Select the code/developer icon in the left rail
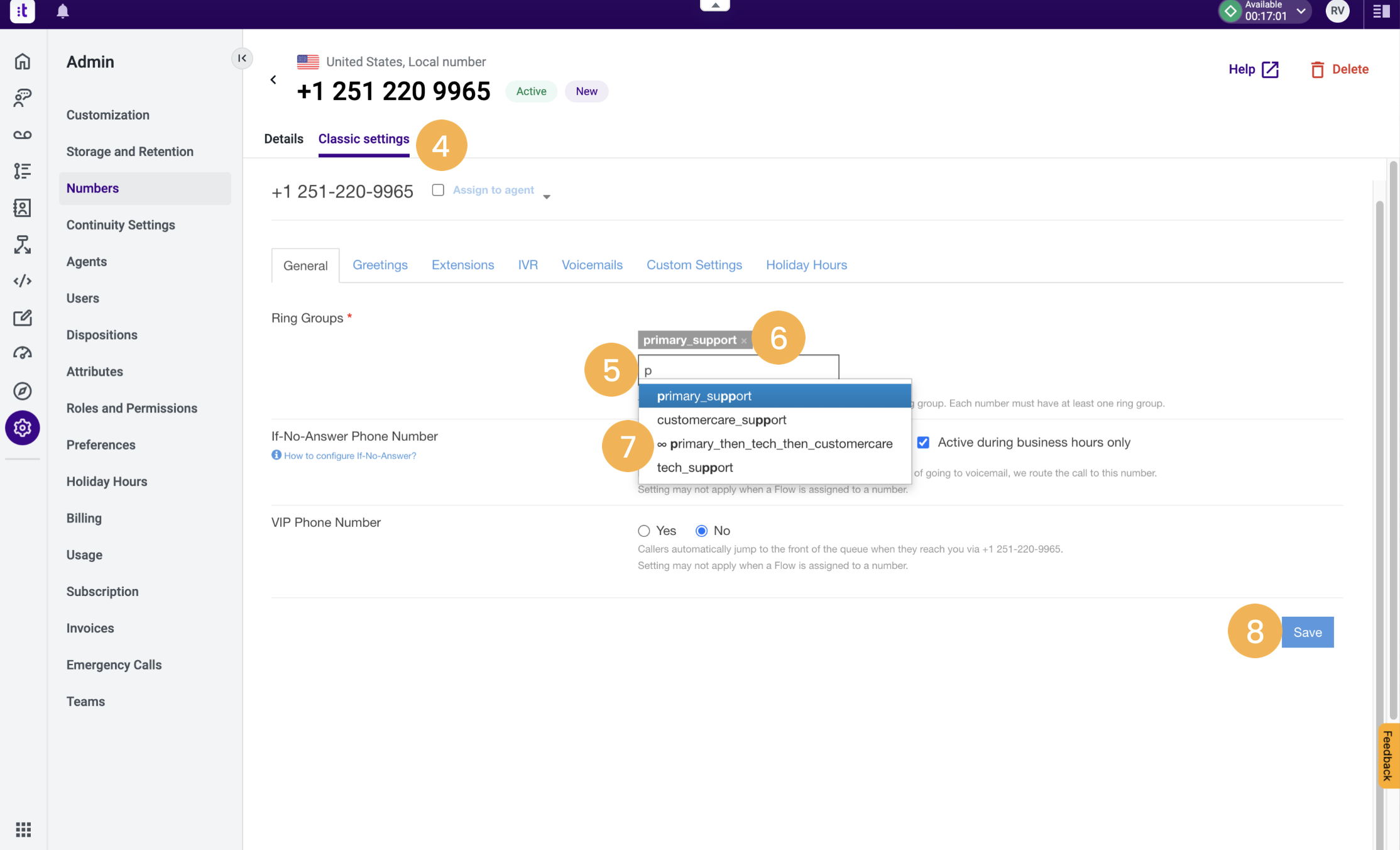 pyautogui.click(x=23, y=281)
